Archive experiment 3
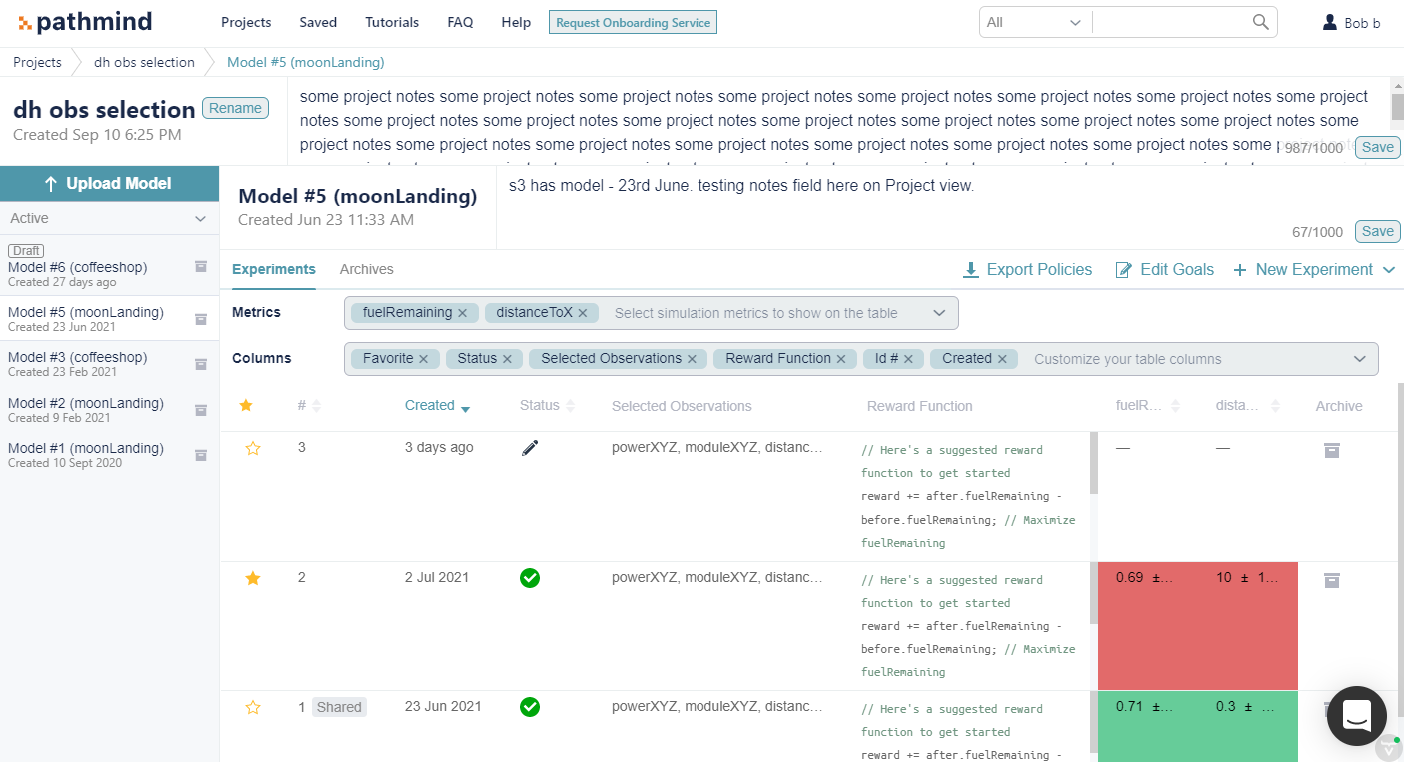The image size is (1404, 762). (1331, 450)
